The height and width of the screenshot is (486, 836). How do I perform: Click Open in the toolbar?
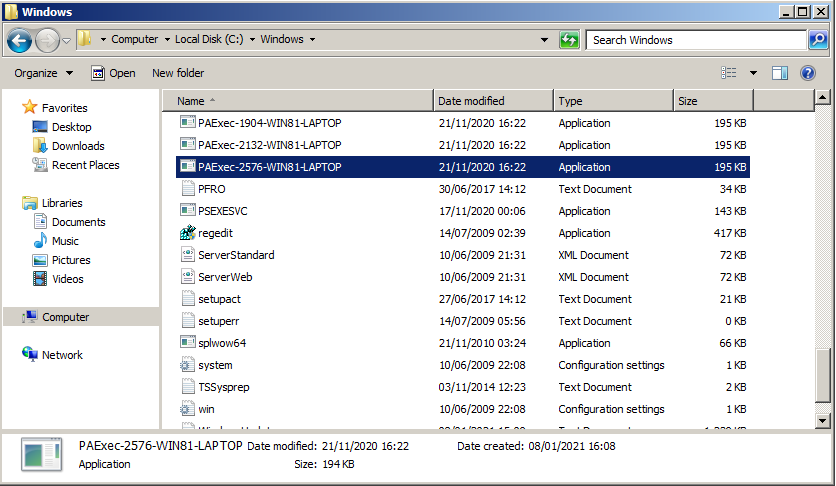click(113, 73)
